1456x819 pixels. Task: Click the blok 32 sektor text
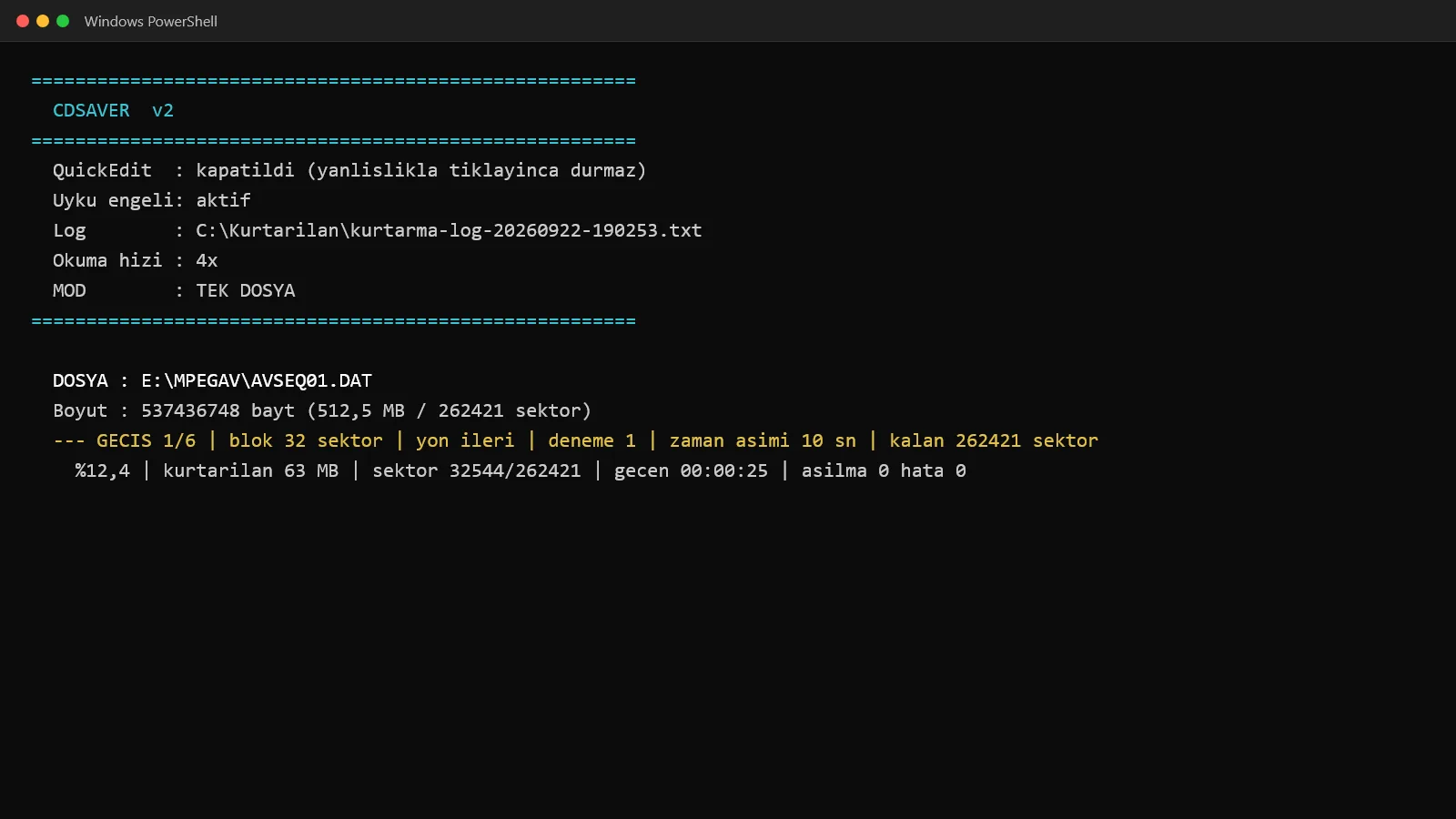click(x=306, y=440)
